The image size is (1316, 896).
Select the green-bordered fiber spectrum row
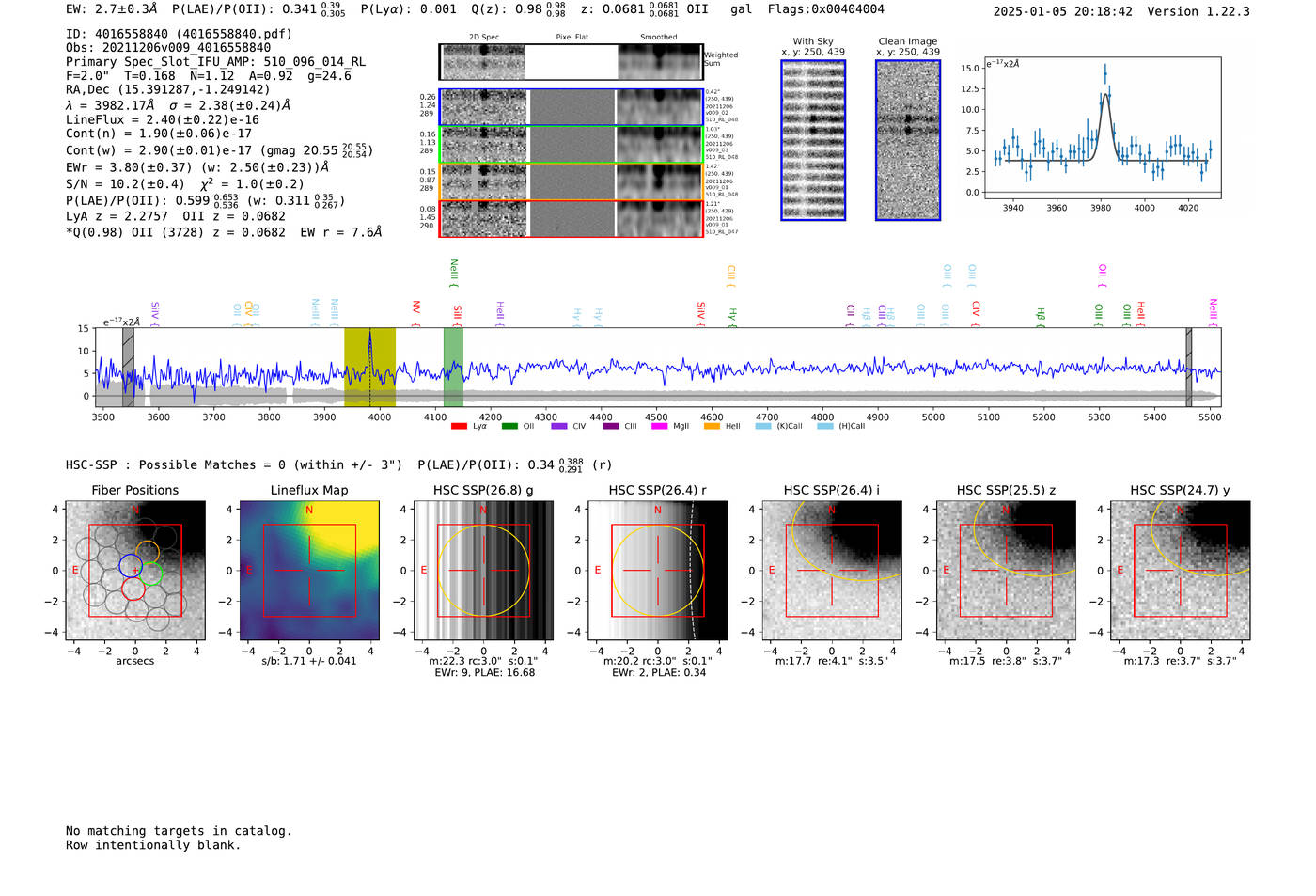[x=571, y=145]
